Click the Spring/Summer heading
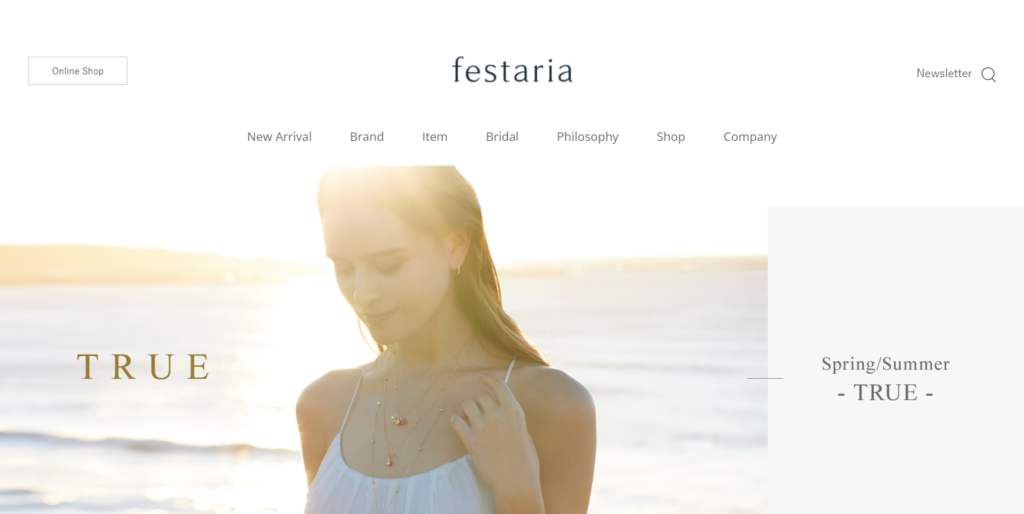Screen dimensions: 1024x514 (x=886, y=364)
